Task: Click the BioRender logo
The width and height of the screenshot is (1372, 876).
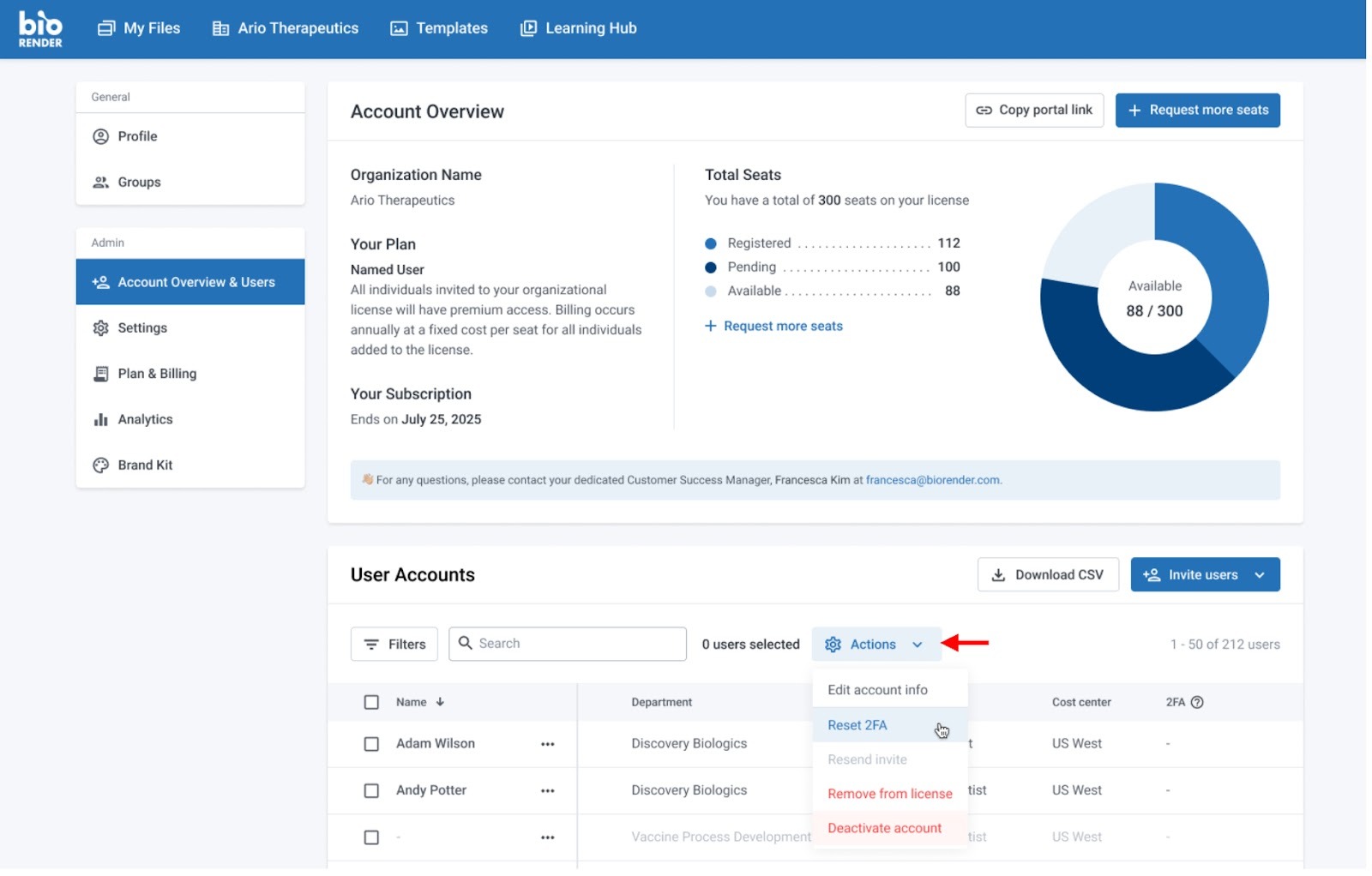Action: (x=40, y=29)
